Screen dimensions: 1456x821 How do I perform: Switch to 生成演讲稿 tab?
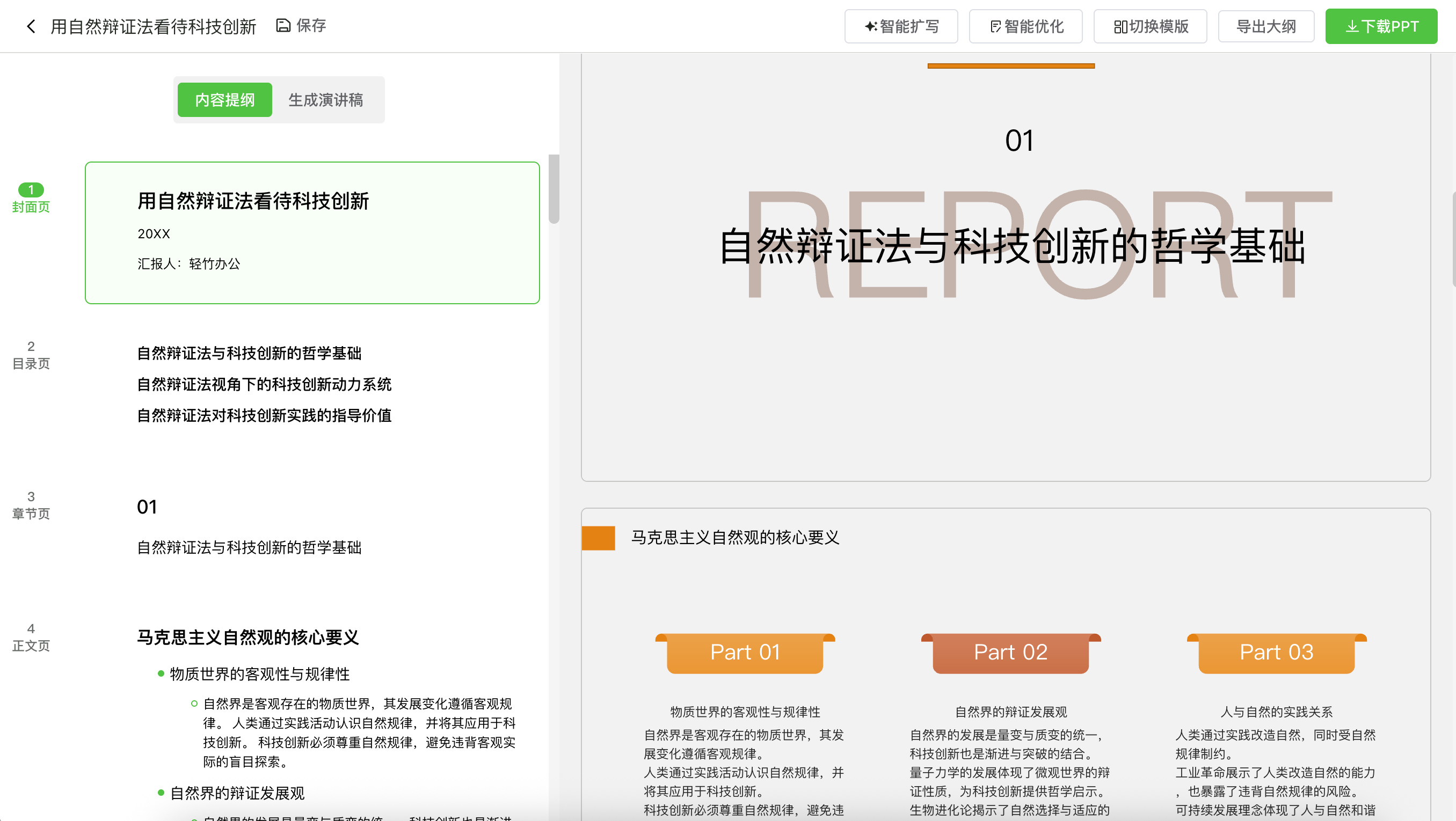(325, 100)
